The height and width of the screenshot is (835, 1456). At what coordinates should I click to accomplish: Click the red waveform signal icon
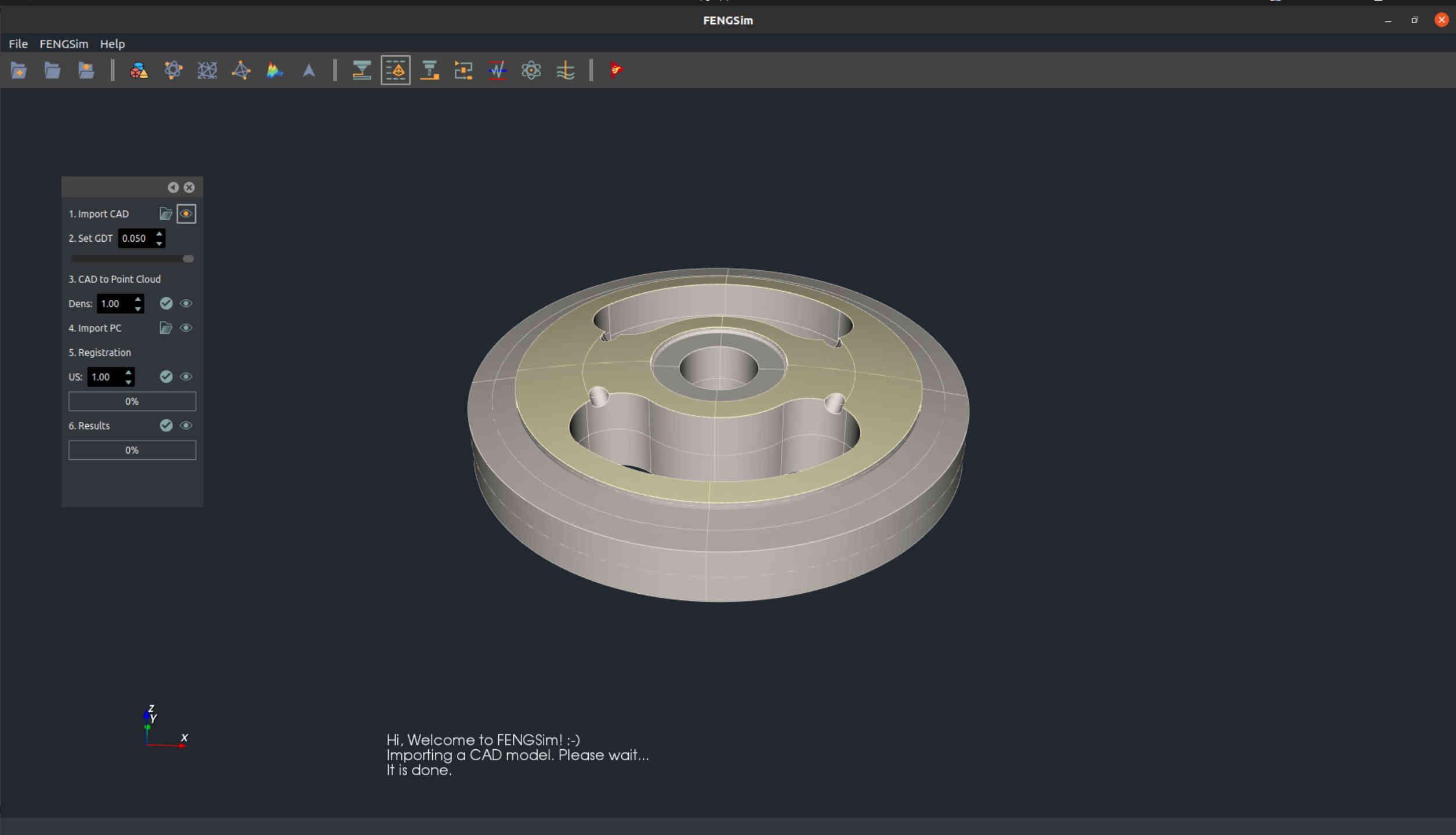[497, 71]
